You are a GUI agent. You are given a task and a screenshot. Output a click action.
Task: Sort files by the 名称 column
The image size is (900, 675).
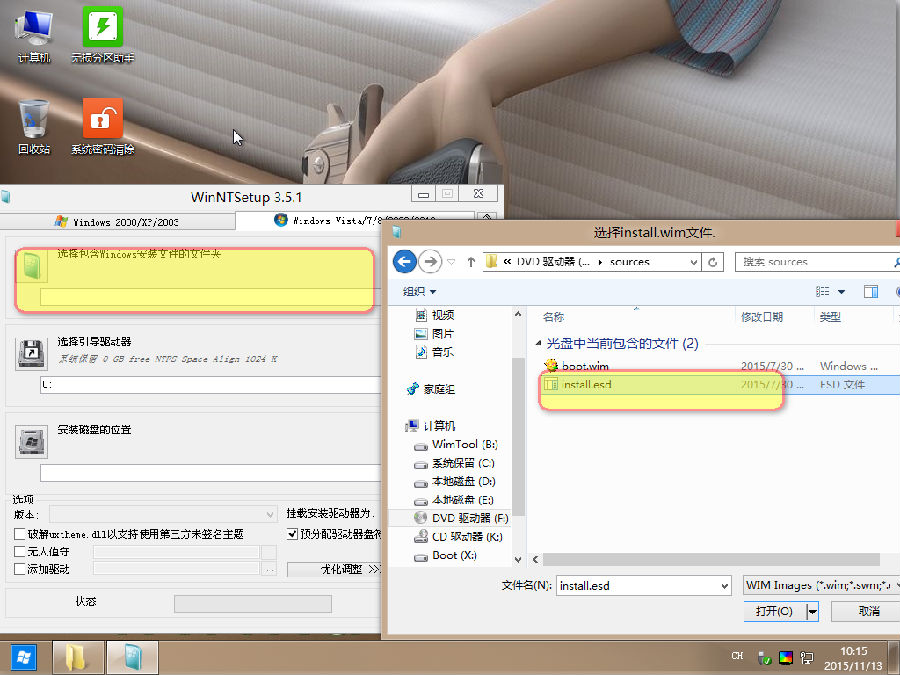pyautogui.click(x=553, y=317)
